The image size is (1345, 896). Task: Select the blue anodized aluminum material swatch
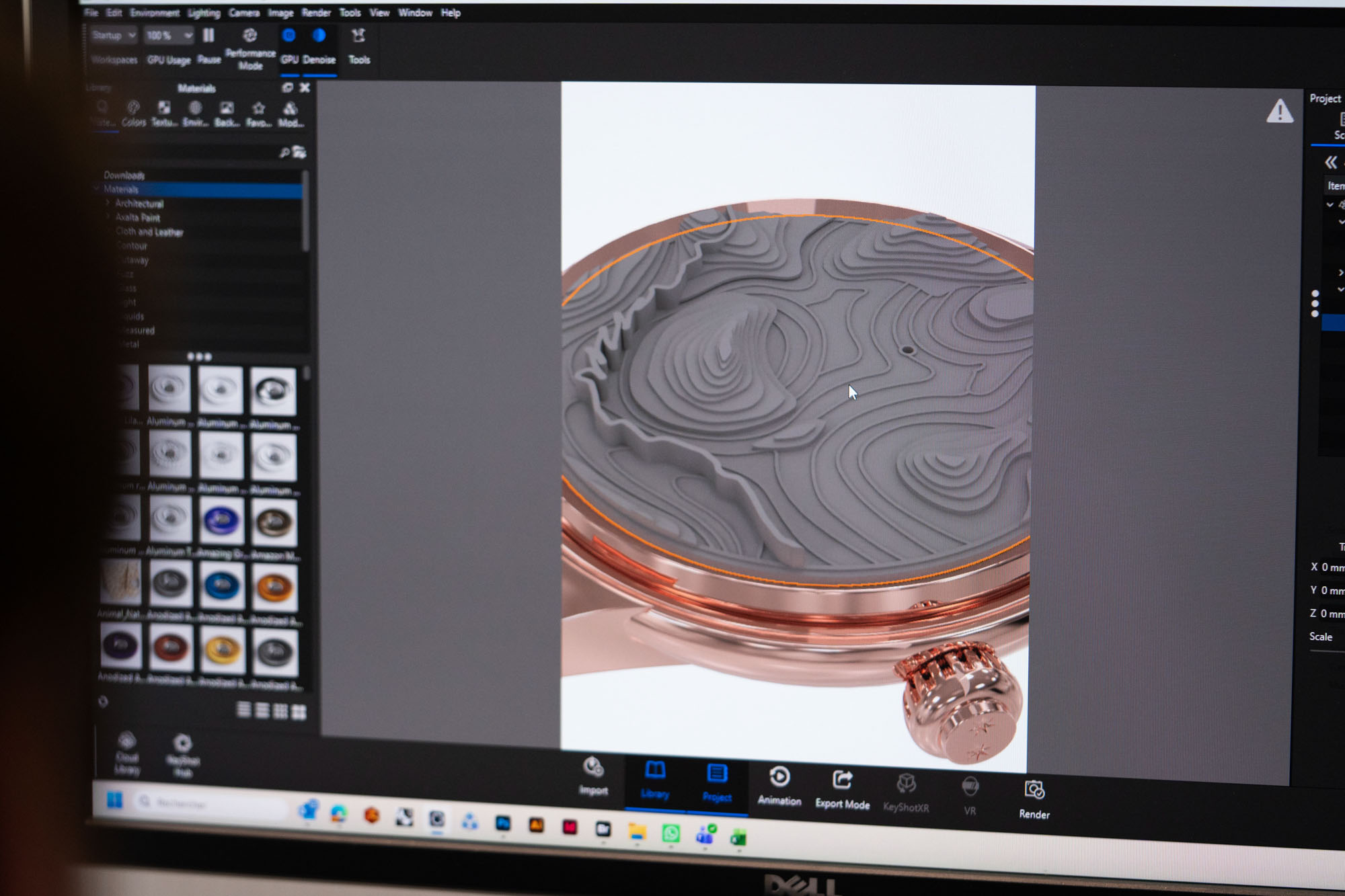point(222,586)
